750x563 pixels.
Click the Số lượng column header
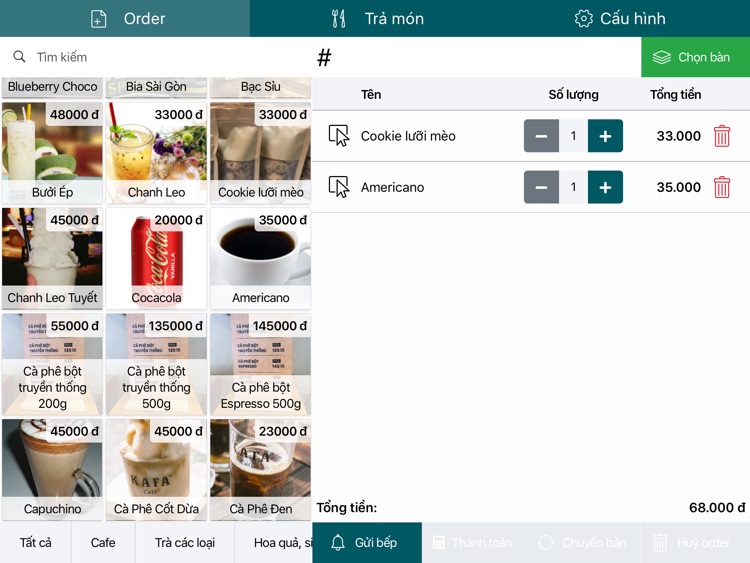[x=574, y=94]
